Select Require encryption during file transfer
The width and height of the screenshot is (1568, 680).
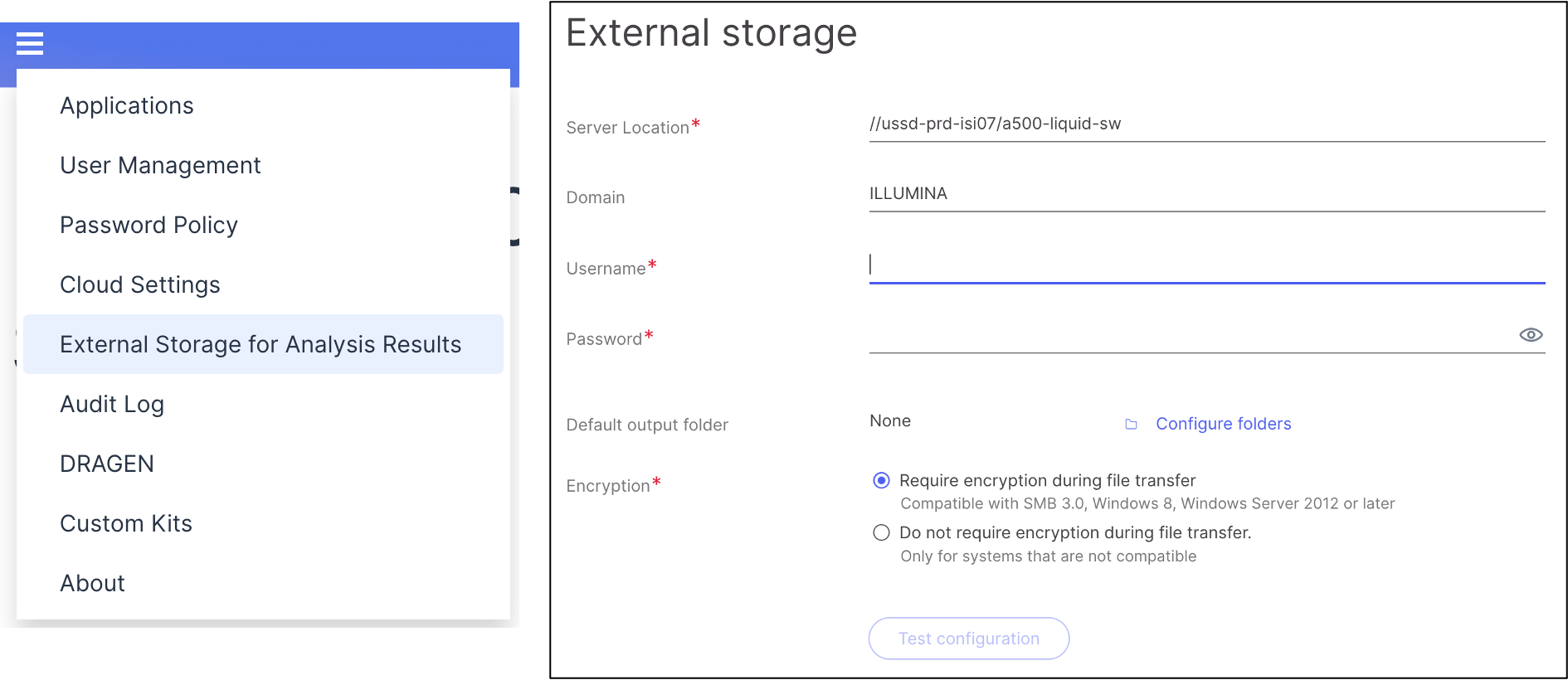(x=881, y=481)
